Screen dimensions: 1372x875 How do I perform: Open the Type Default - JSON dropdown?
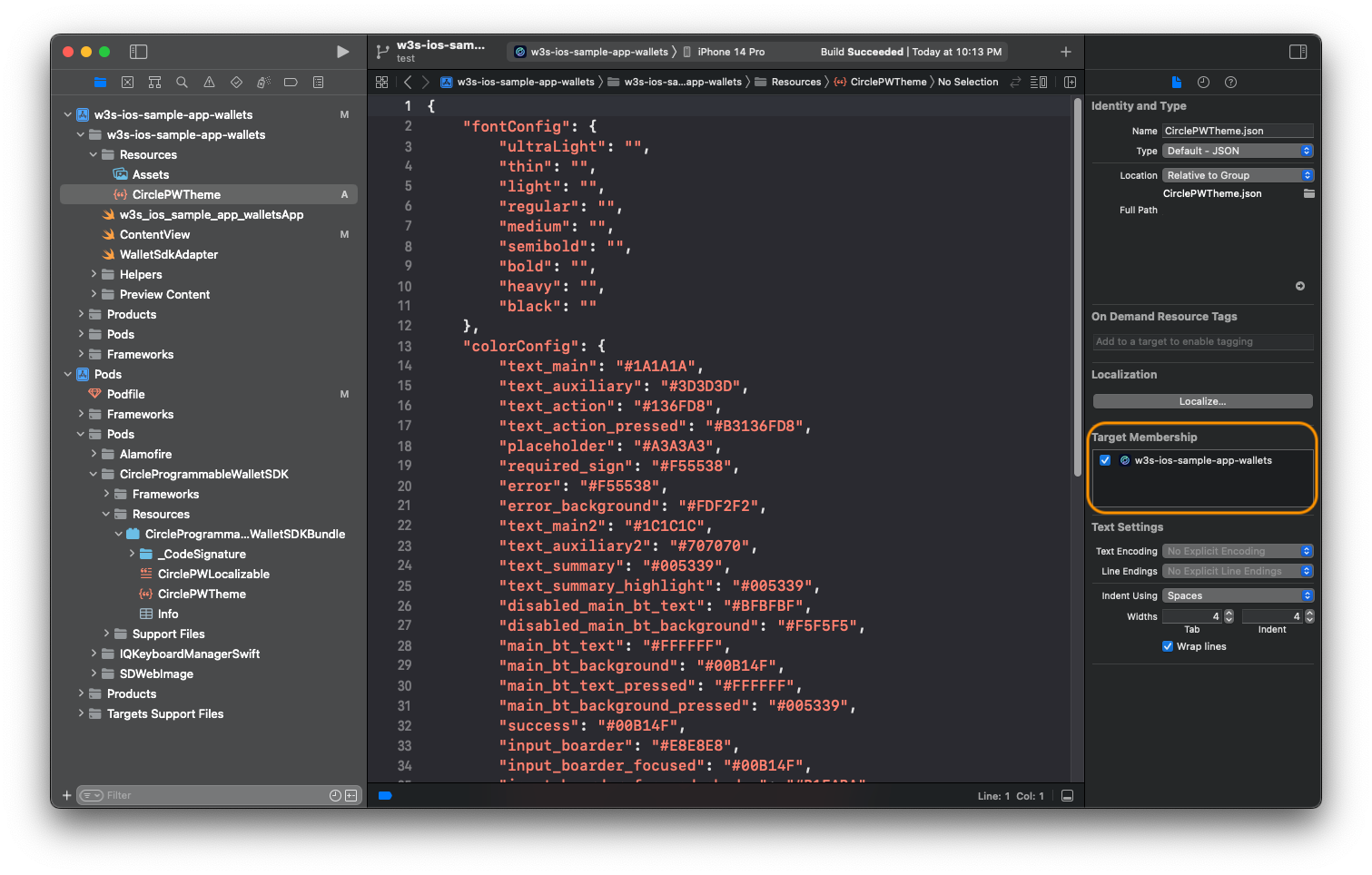pos(1238,151)
